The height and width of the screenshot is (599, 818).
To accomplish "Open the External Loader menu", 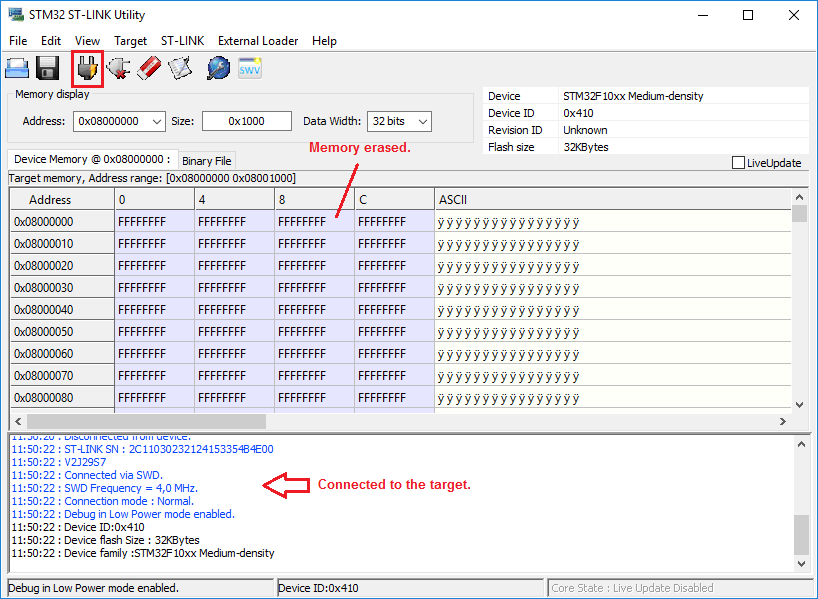I will click(258, 41).
